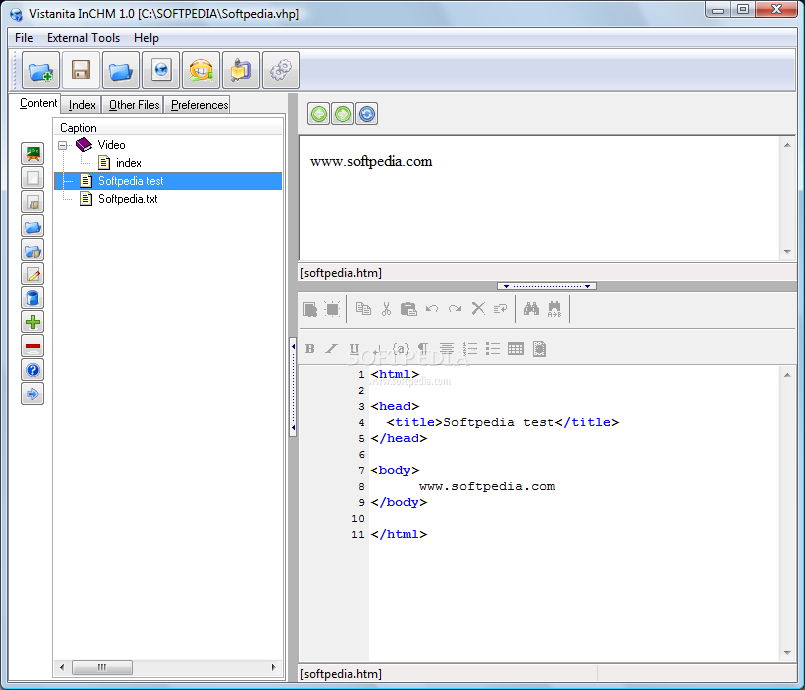
Task: Click the red minus remove icon
Action: 32,346
